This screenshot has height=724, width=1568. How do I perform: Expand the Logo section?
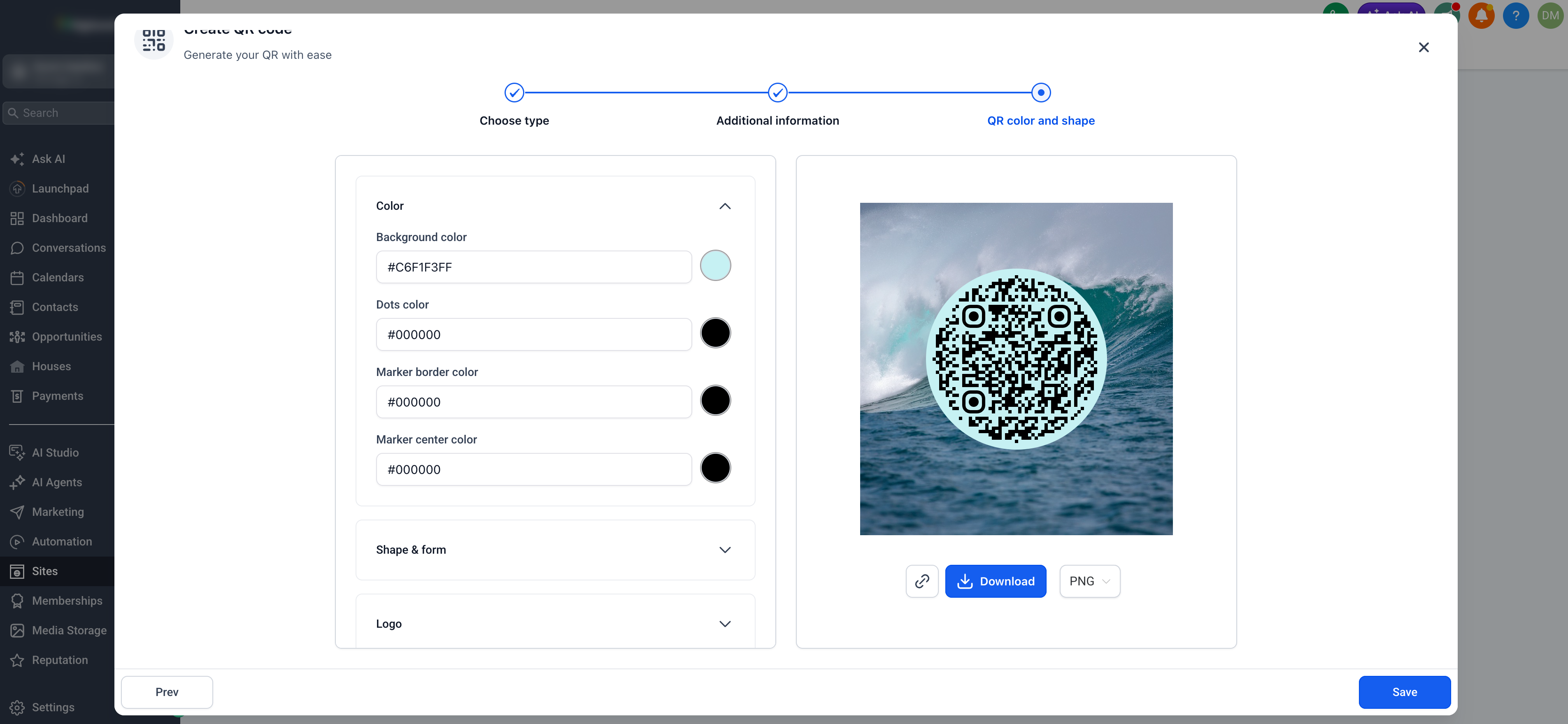point(724,624)
